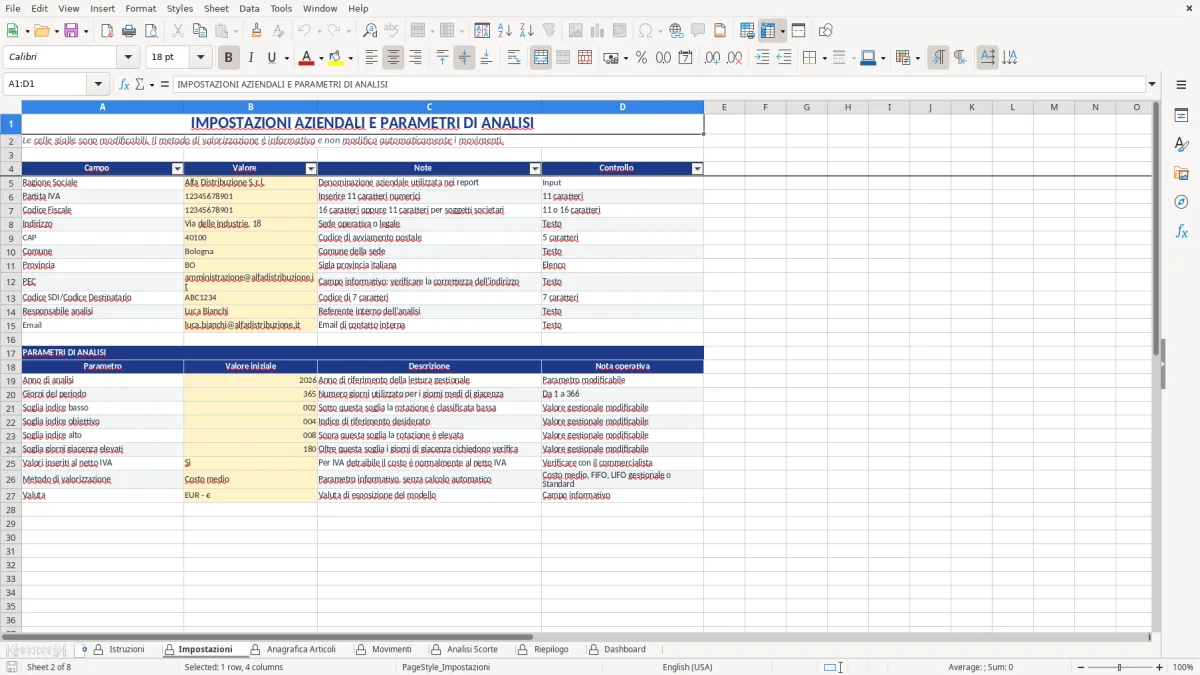This screenshot has height=675, width=1200.
Task: Open the Font Size dropdown
Action: coord(200,58)
